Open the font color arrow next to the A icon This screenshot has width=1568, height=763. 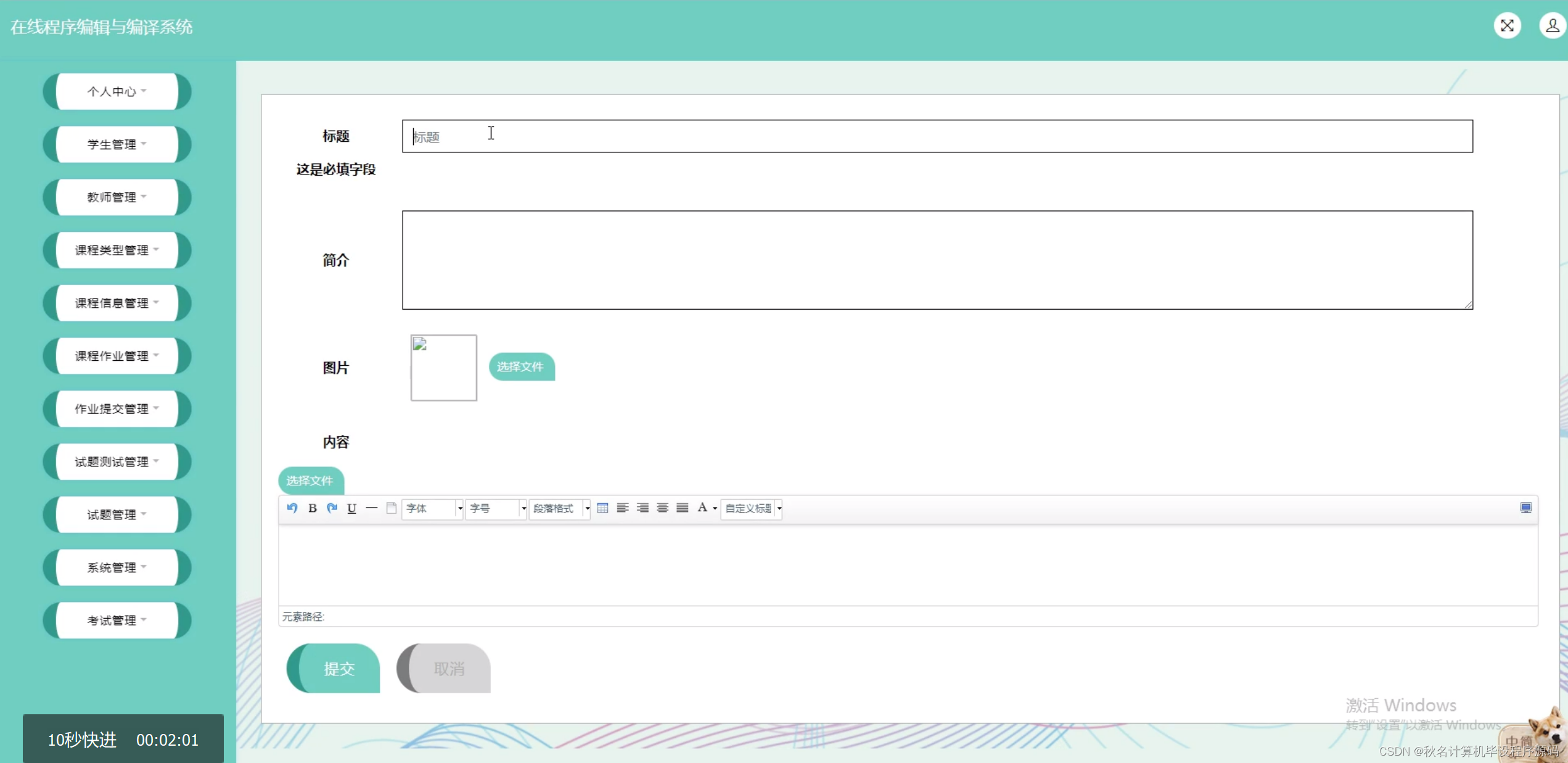[715, 508]
